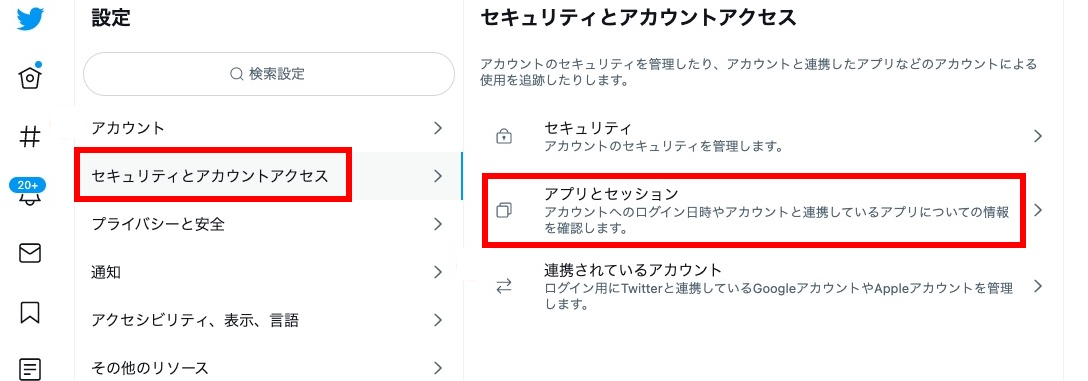Viewport: 1088px width, 381px height.
Task: Open the Lists icon in sidebar
Action: 30,368
